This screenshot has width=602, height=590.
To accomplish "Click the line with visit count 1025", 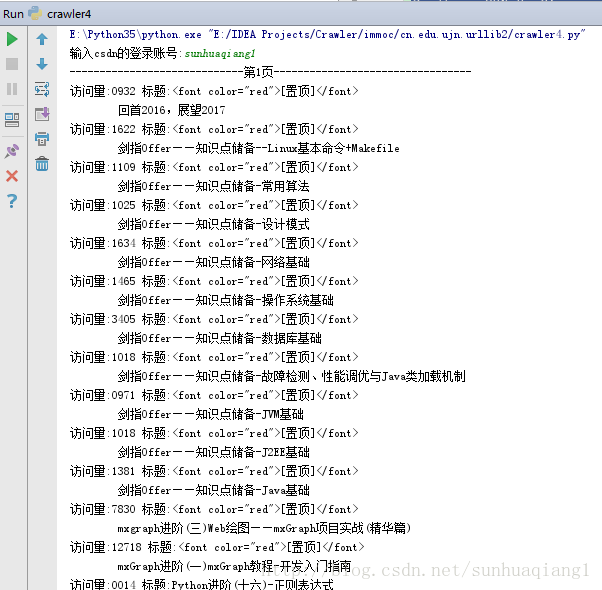I will tap(214, 205).
